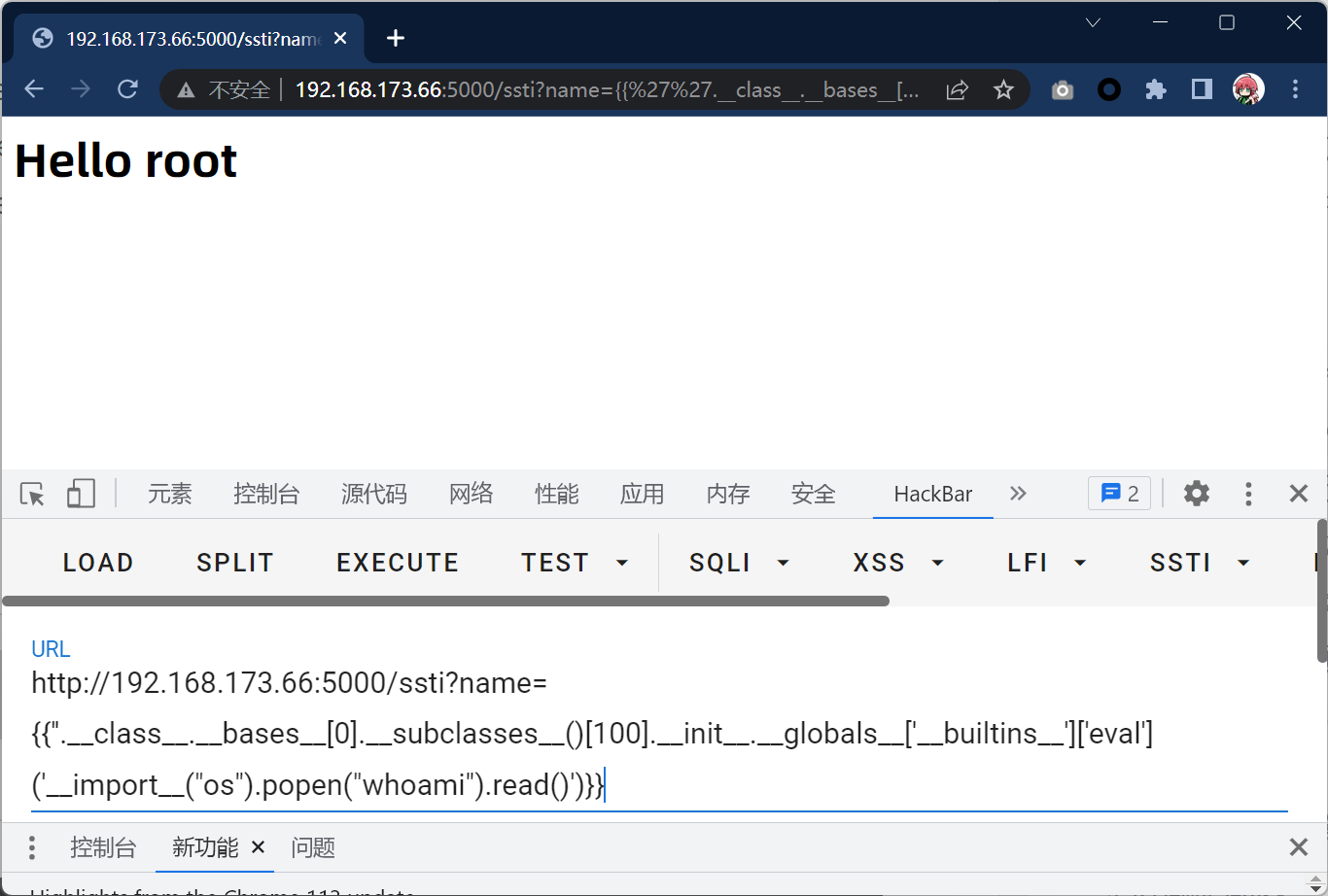1328x896 pixels.
Task: Close the 新功能 drawer tab
Action: 258,847
